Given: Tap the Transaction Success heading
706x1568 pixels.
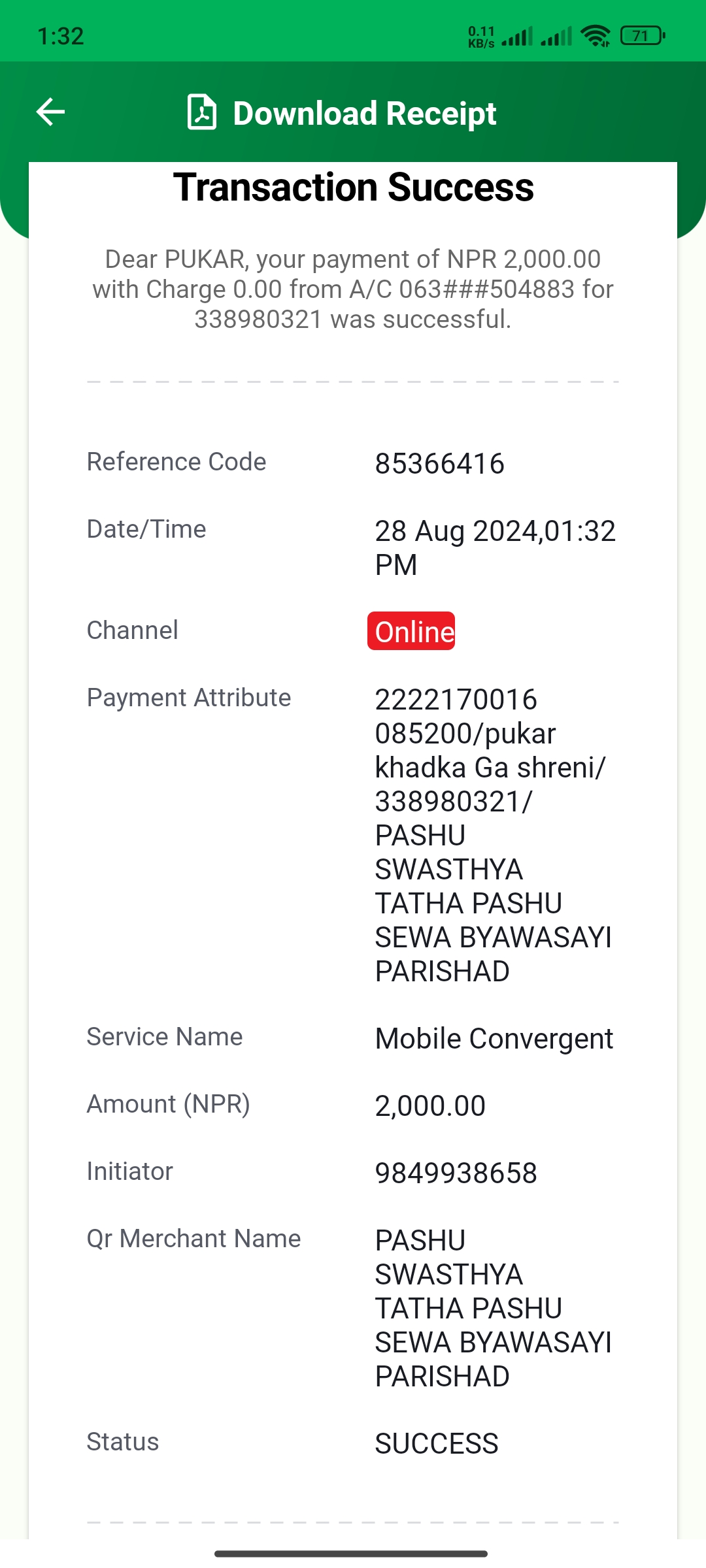Looking at the screenshot, I should [x=353, y=188].
